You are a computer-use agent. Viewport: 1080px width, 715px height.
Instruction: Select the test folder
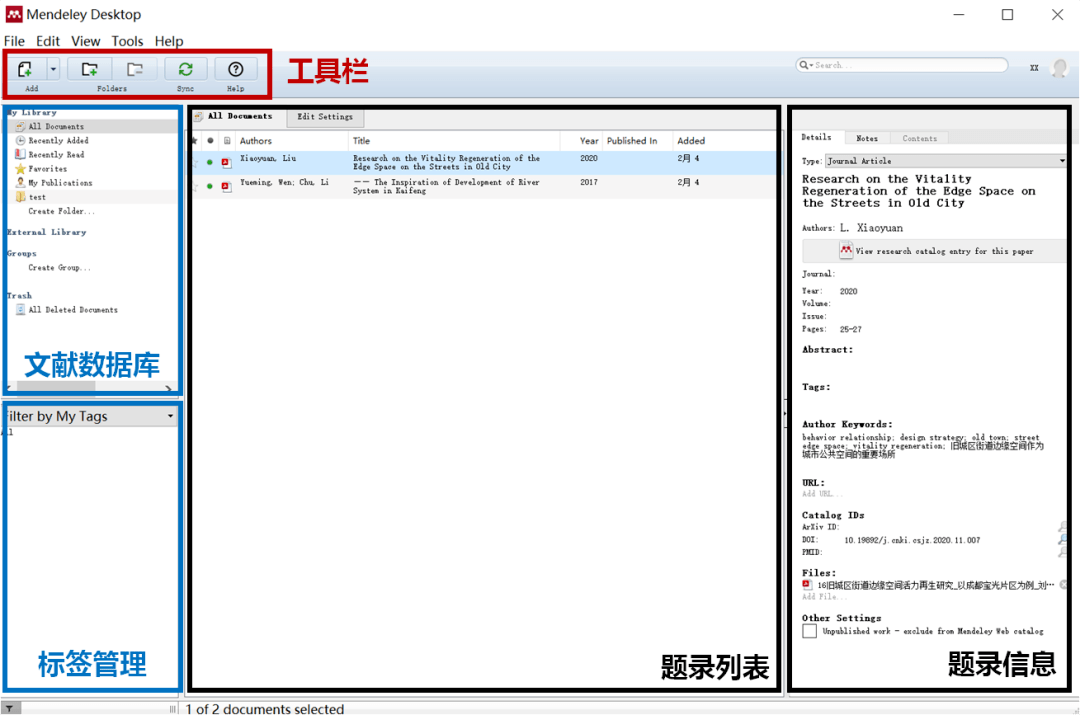click(37, 197)
